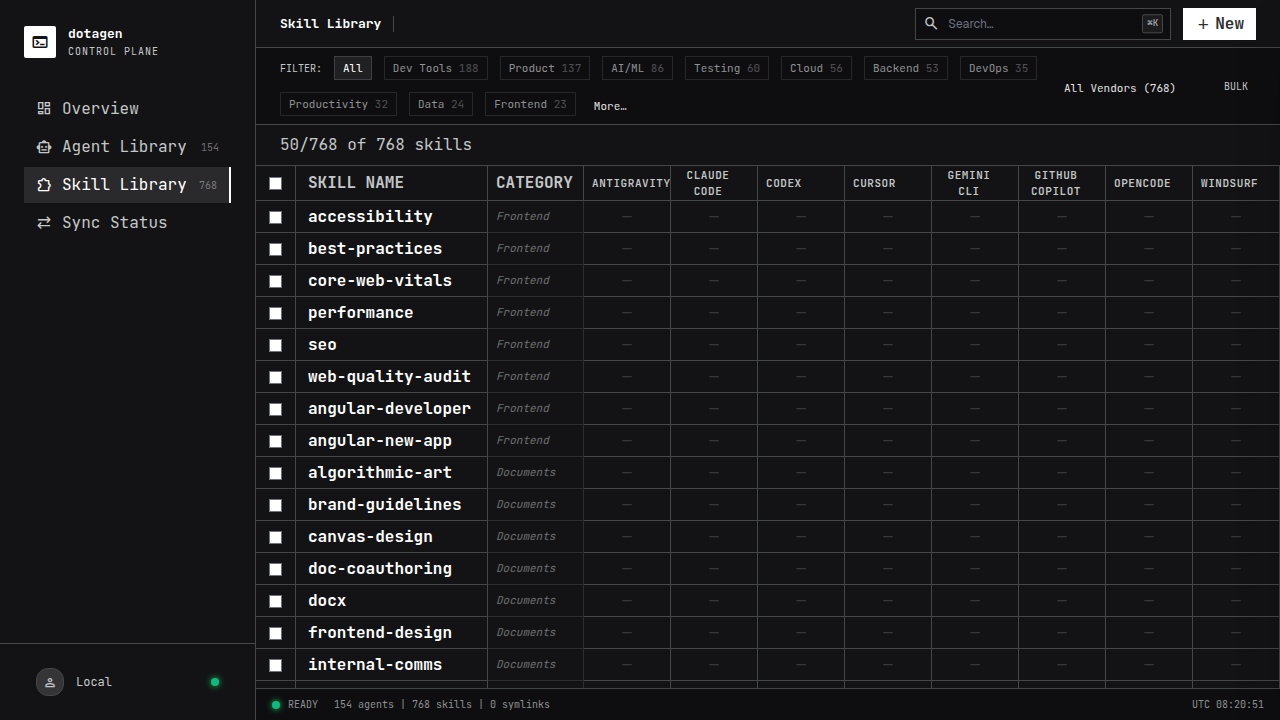Image resolution: width=1280 pixels, height=720 pixels.
Task: Check the web-quality-audit skill checkbox
Action: [x=276, y=377]
